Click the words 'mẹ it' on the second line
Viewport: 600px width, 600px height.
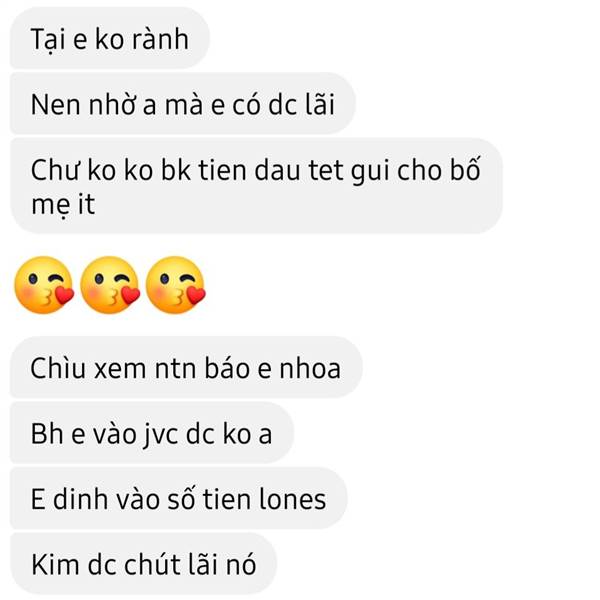(x=63, y=205)
